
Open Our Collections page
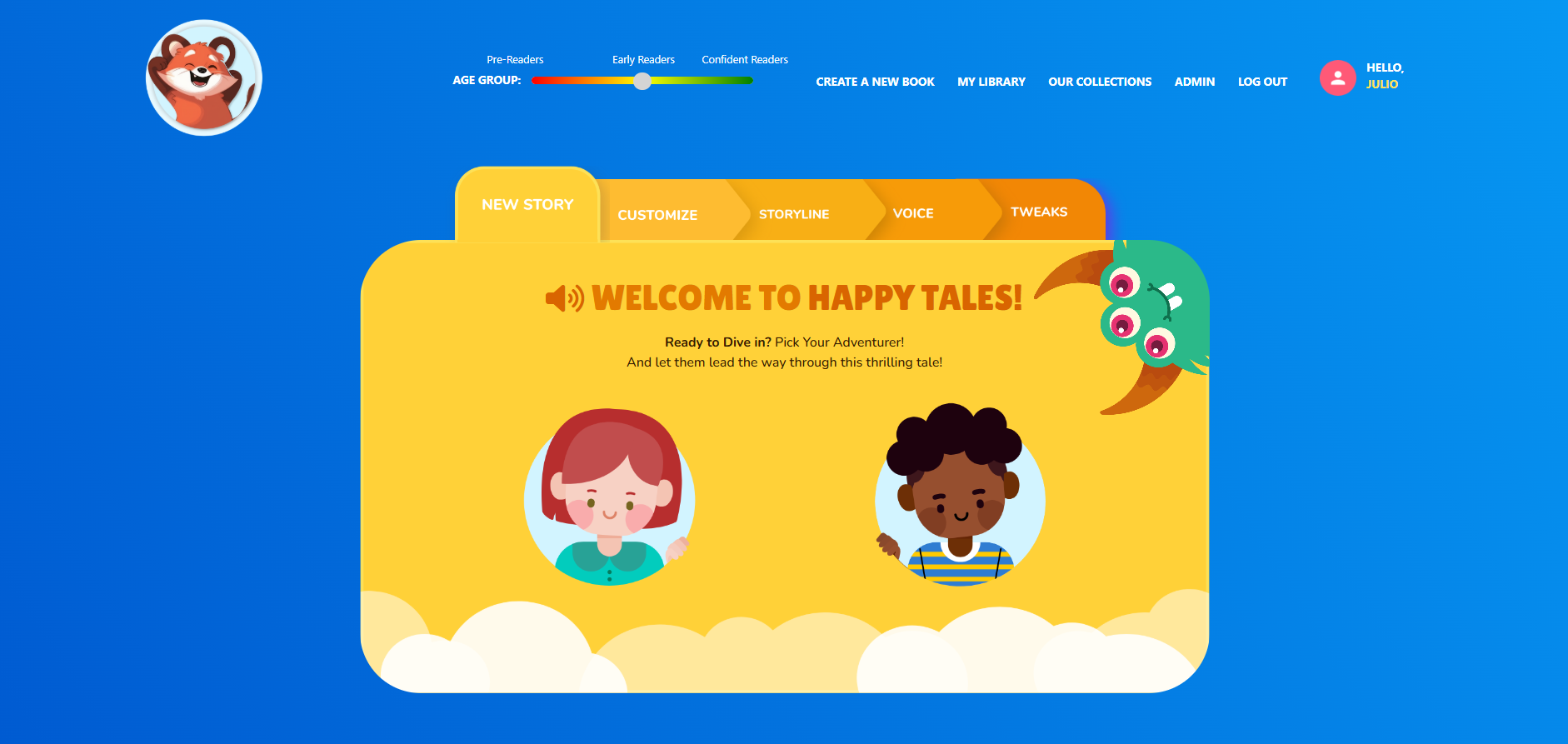[1100, 82]
